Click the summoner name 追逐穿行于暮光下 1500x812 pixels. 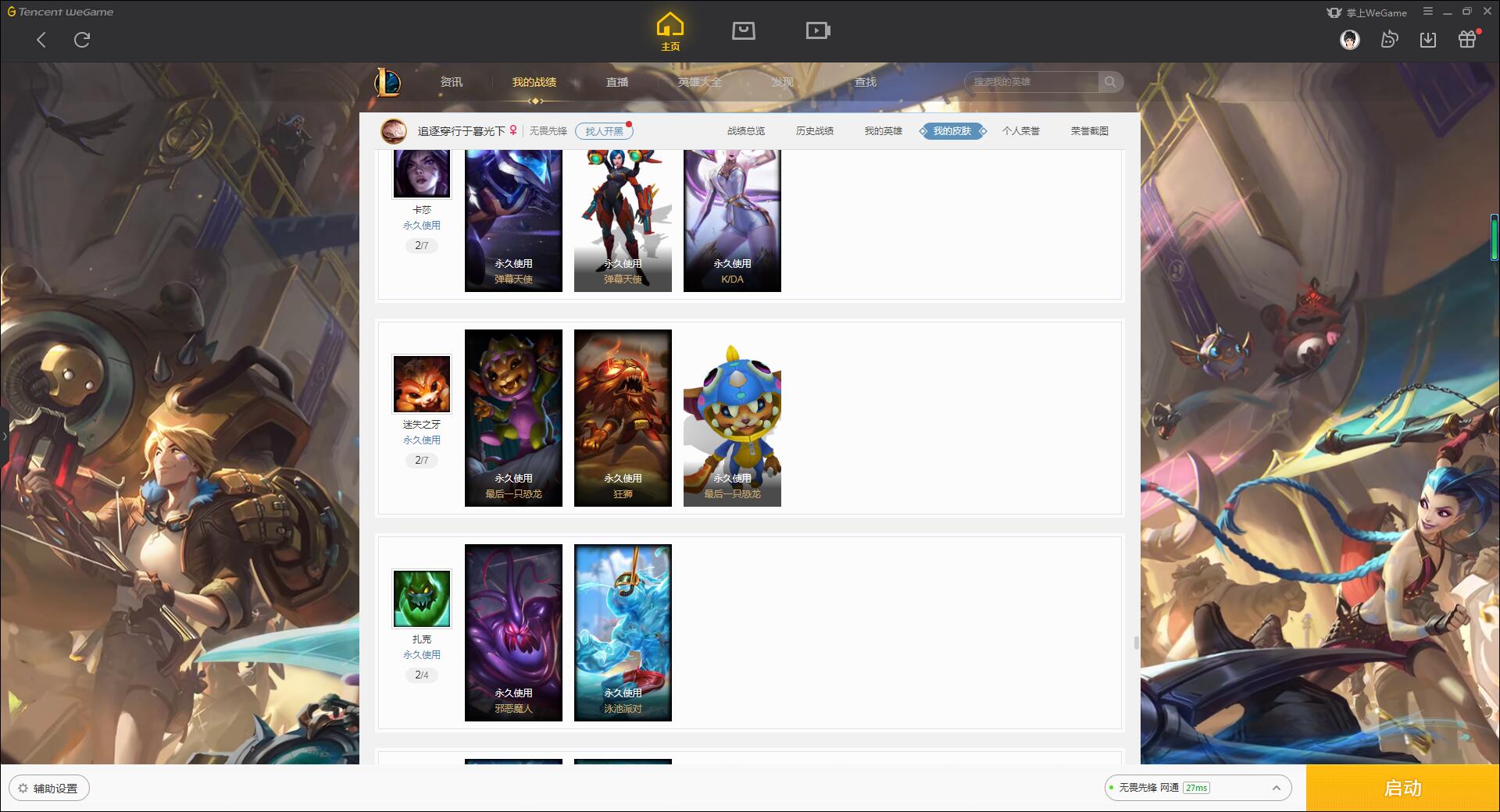[461, 131]
